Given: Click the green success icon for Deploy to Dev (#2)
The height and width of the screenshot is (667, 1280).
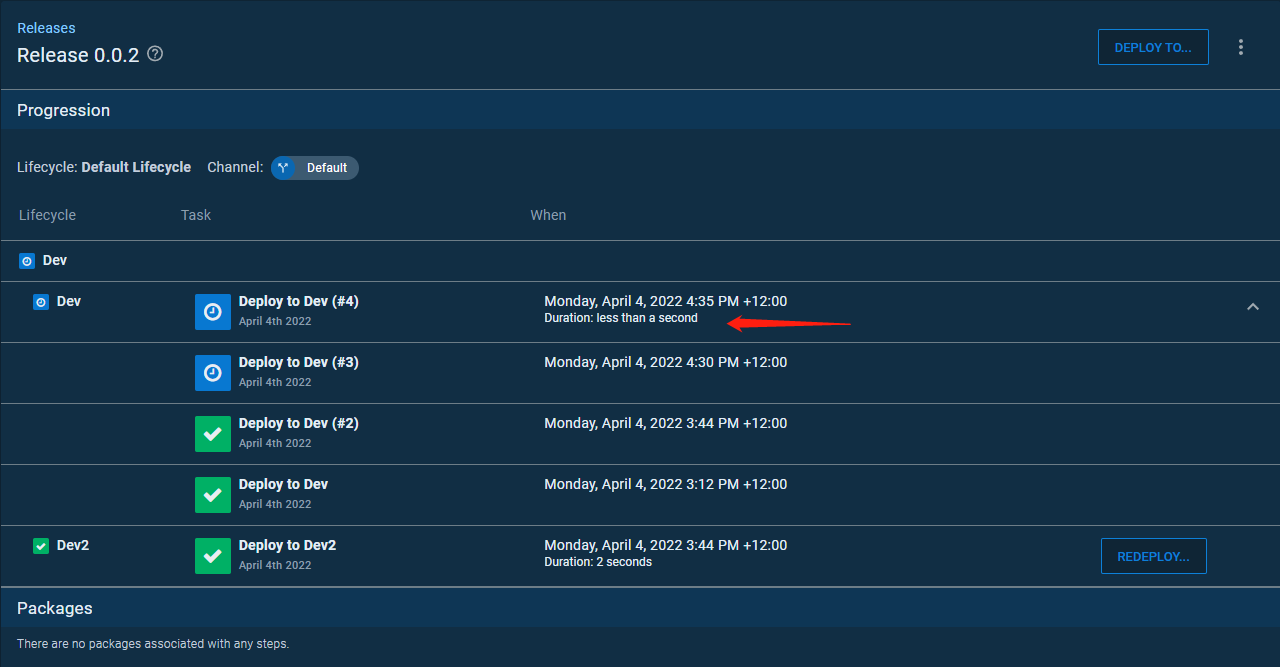Looking at the screenshot, I should [212, 433].
